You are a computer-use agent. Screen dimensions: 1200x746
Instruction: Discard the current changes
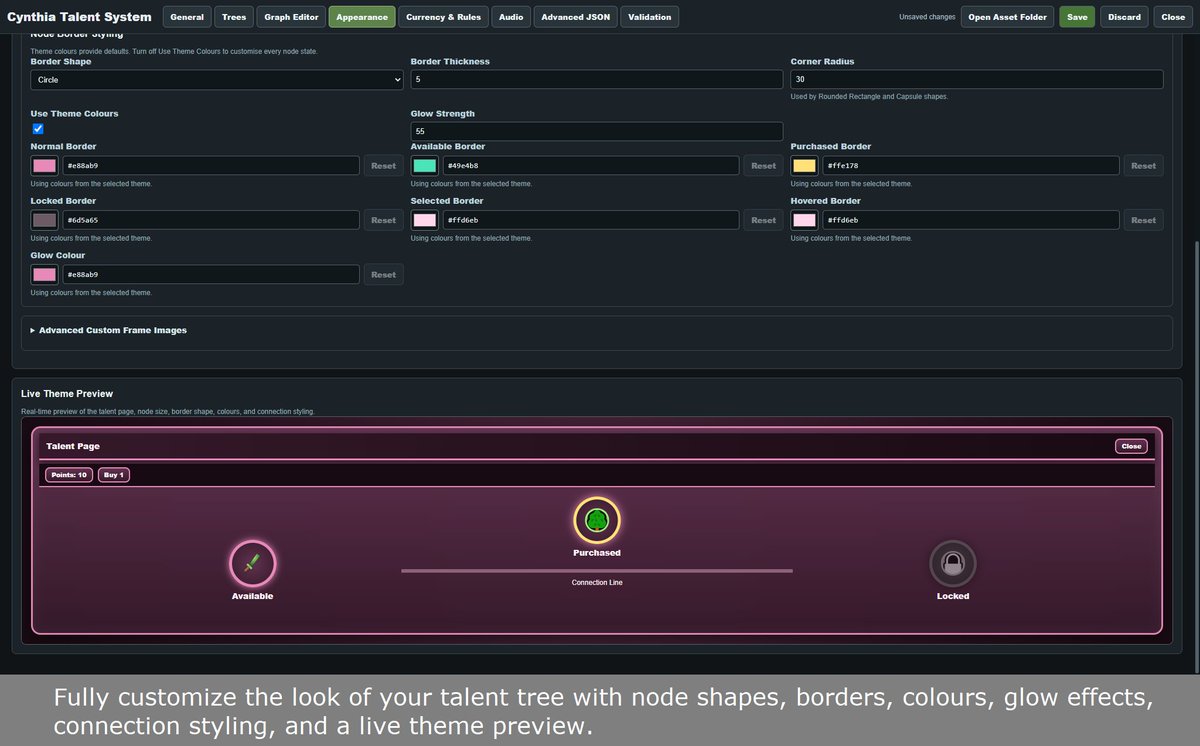tap(1124, 17)
